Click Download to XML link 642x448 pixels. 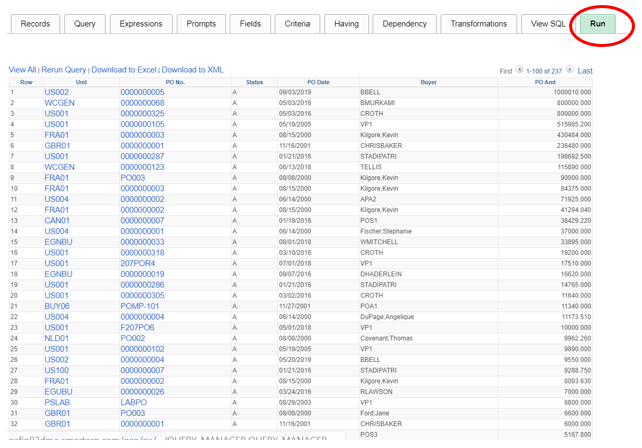[x=193, y=70]
